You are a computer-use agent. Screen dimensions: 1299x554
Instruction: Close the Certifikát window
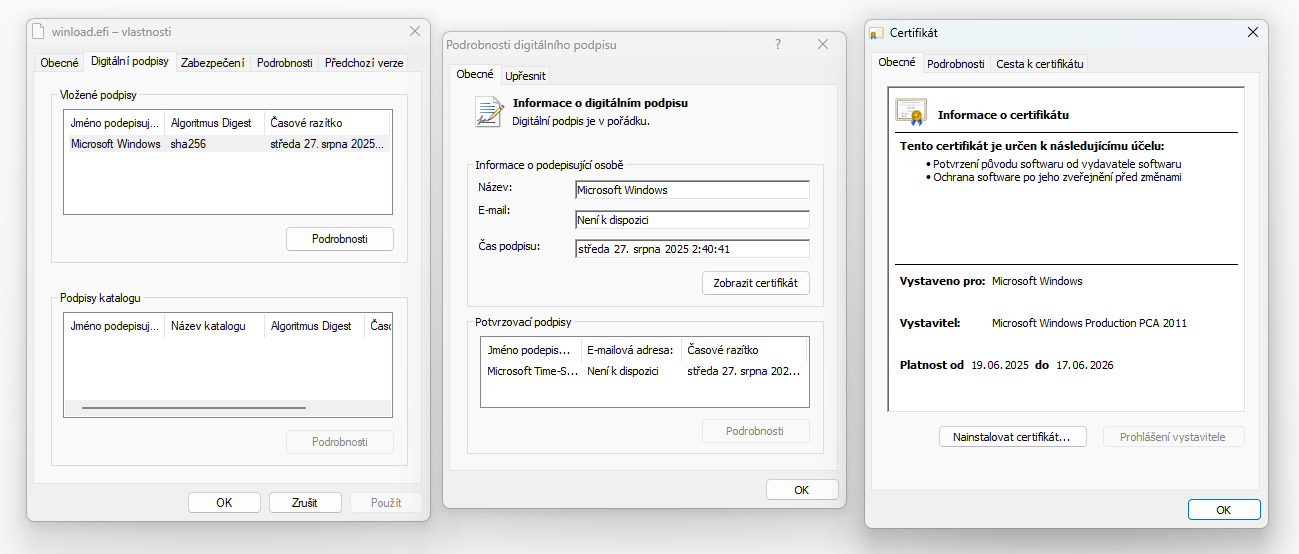pos(1252,32)
